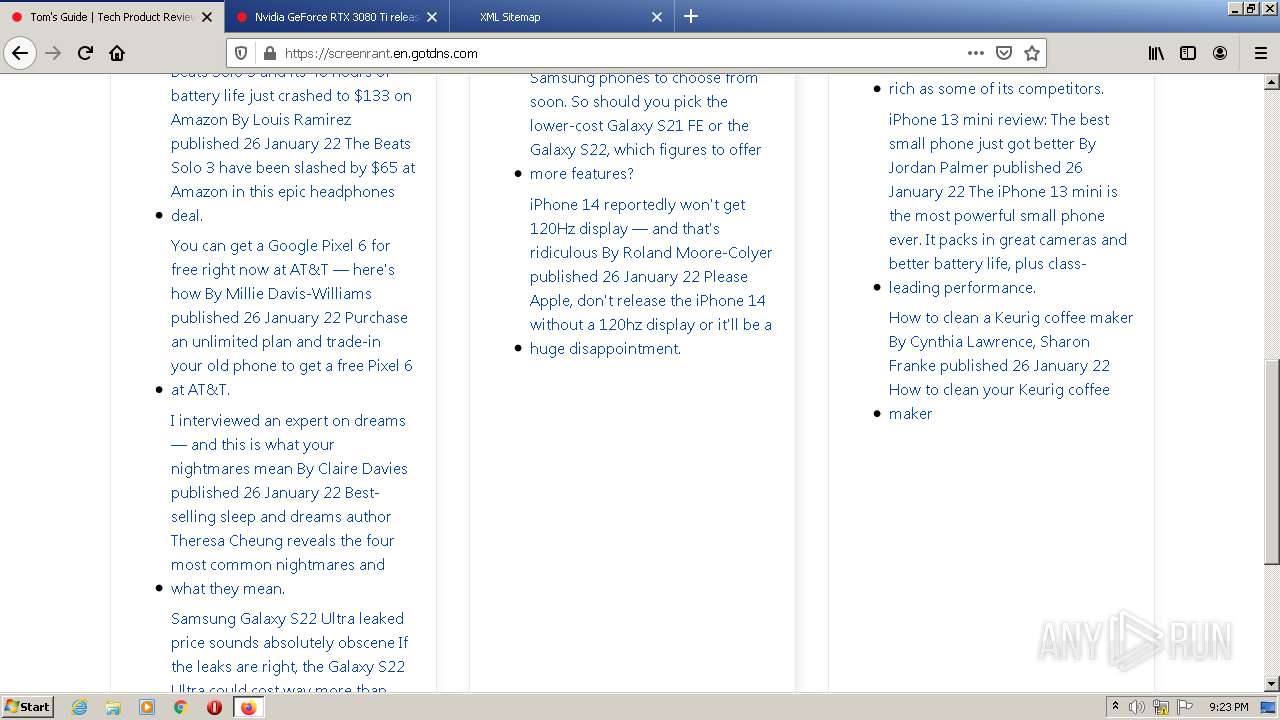Toggle the sidebars view icon
The height and width of the screenshot is (720, 1280).
click(1188, 53)
